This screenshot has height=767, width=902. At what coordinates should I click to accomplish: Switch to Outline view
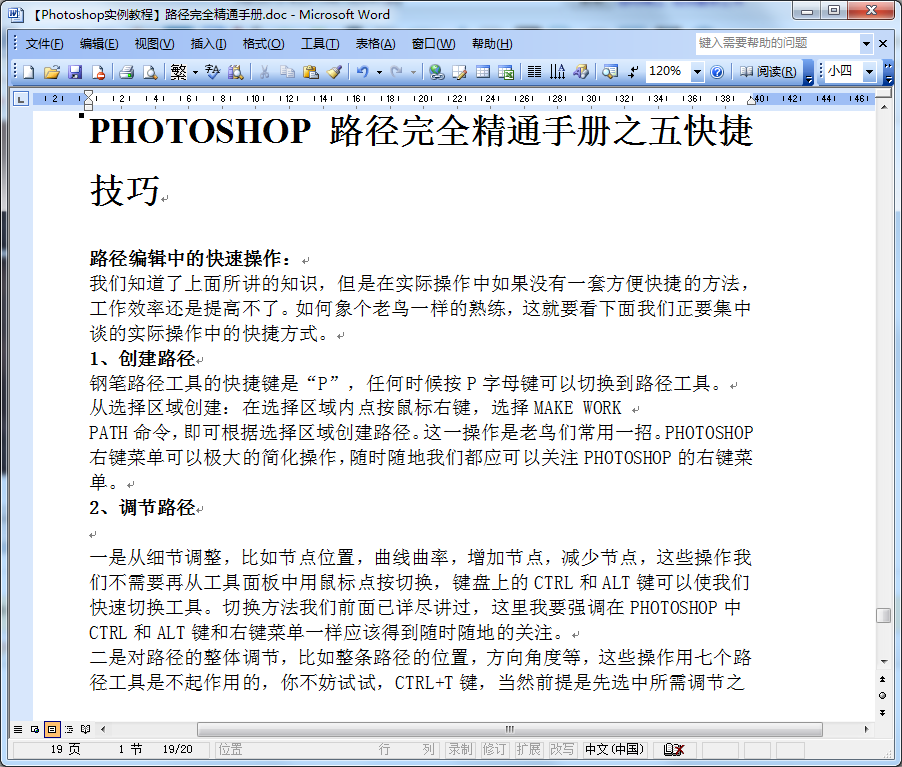click(69, 729)
